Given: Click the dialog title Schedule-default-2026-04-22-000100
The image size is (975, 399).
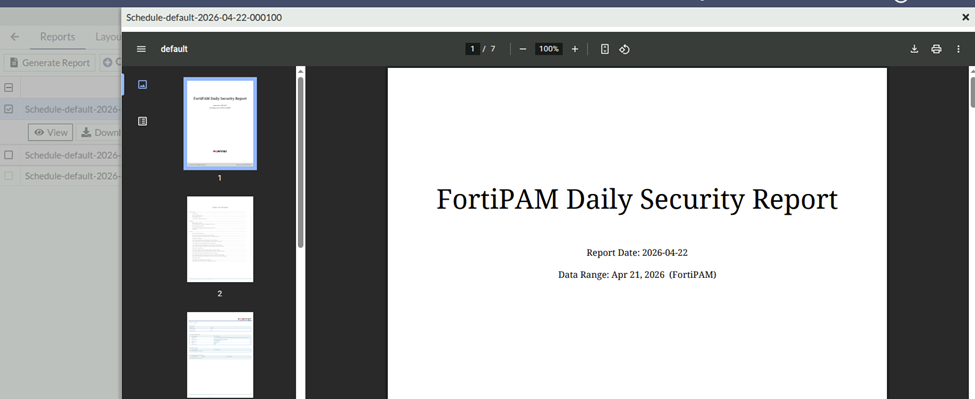Looking at the screenshot, I should tap(204, 17).
